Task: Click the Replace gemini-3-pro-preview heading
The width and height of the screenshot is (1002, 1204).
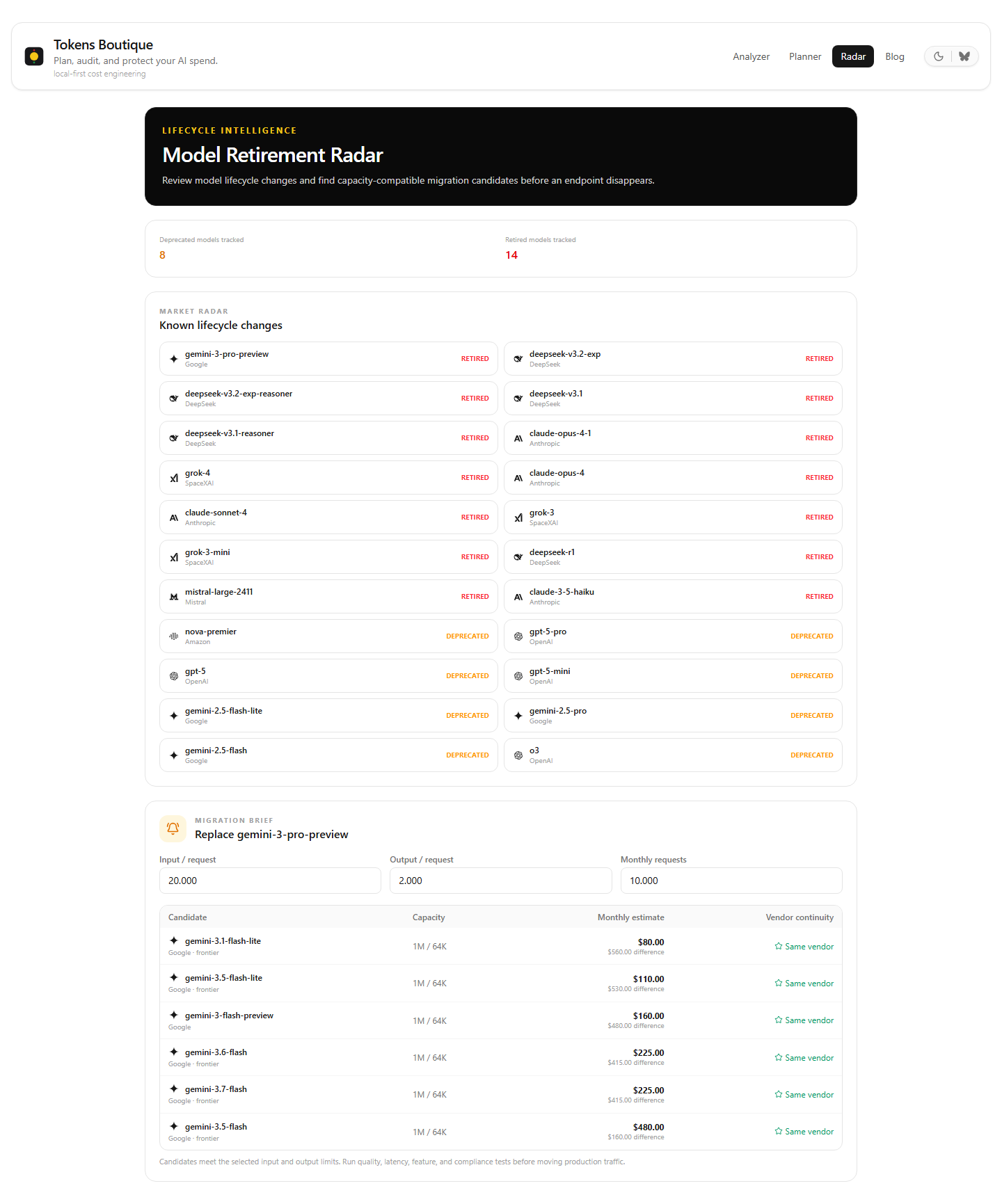Action: tap(271, 835)
